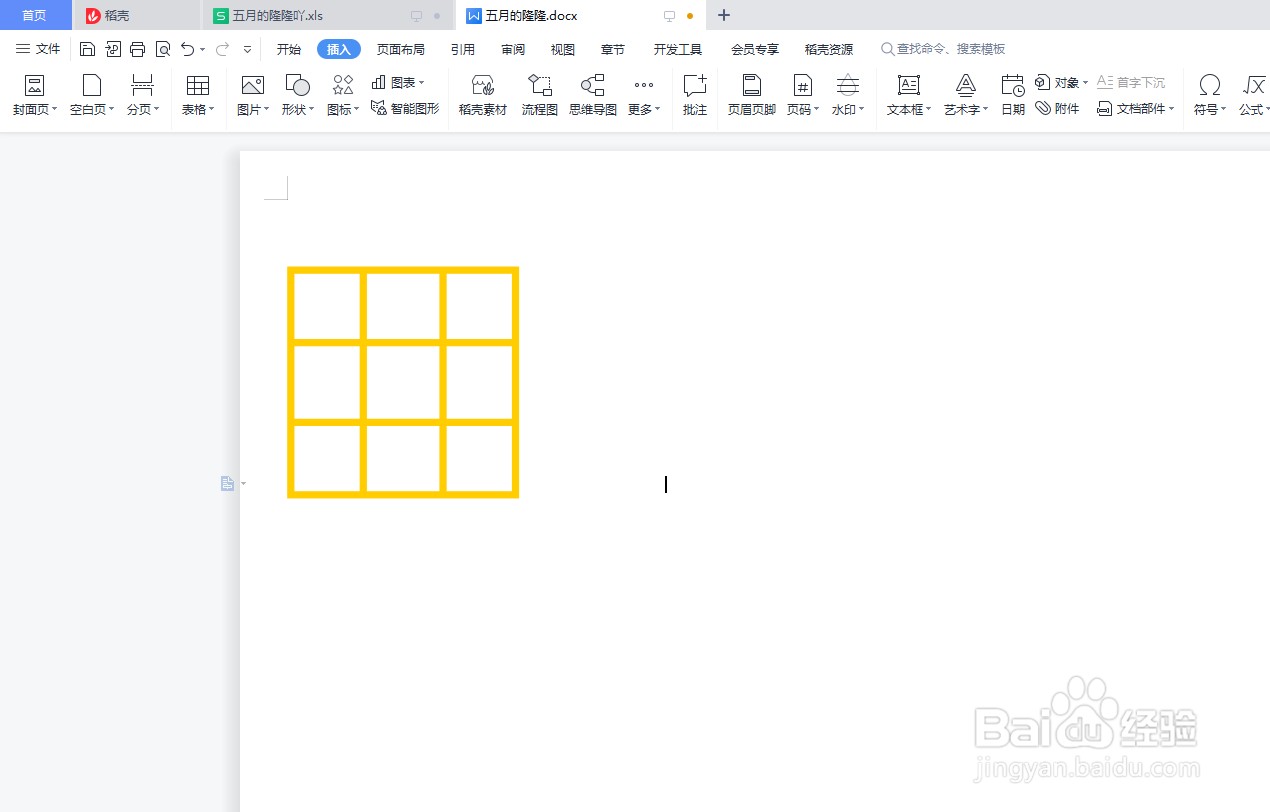Click the page break (分页) icon
The image size is (1270, 812).
click(x=143, y=85)
